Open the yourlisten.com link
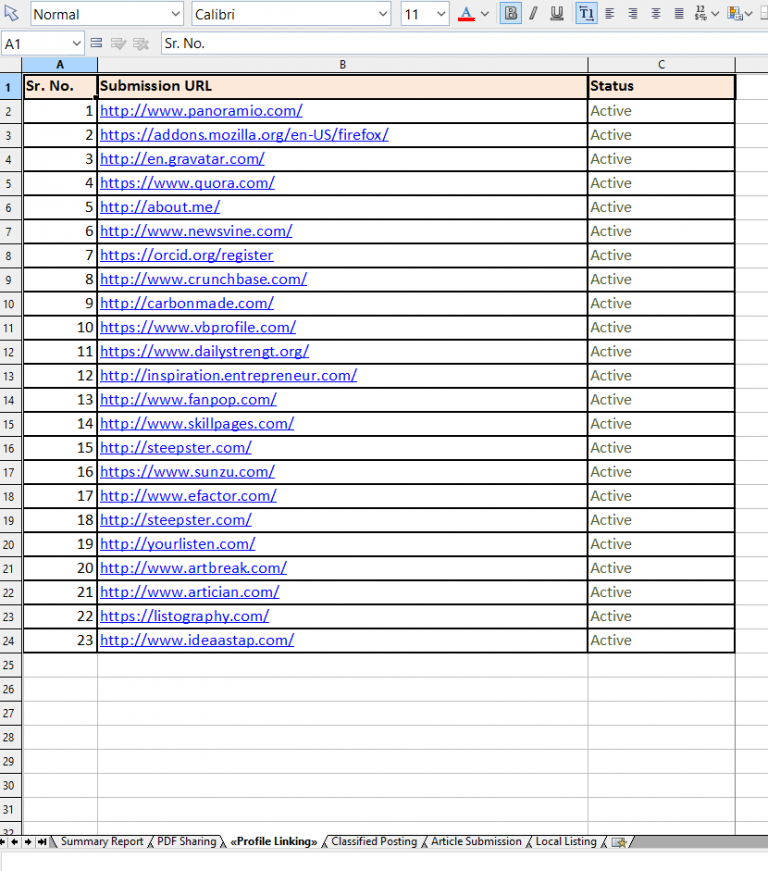 click(178, 544)
